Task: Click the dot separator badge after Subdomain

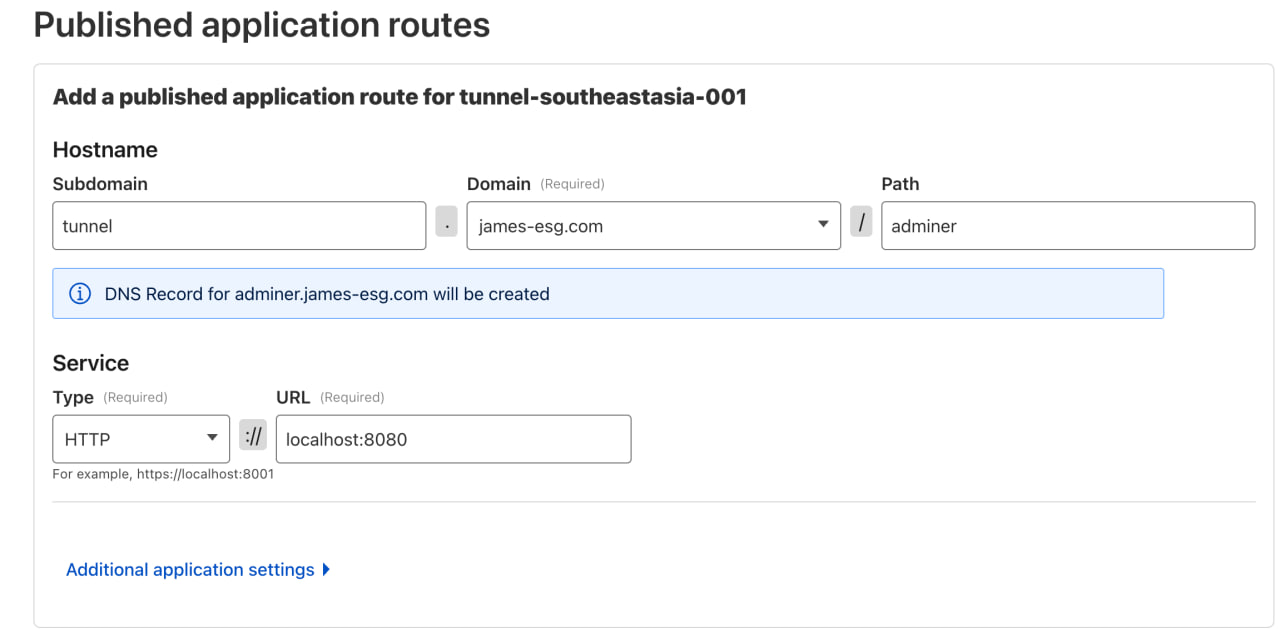Action: pos(446,225)
